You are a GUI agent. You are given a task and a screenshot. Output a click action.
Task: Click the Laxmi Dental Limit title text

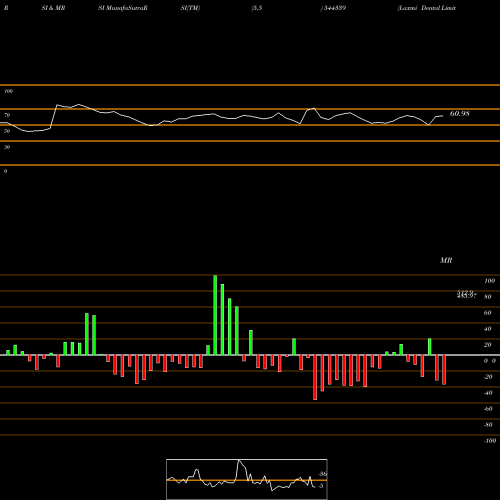pyautogui.click(x=426, y=8)
